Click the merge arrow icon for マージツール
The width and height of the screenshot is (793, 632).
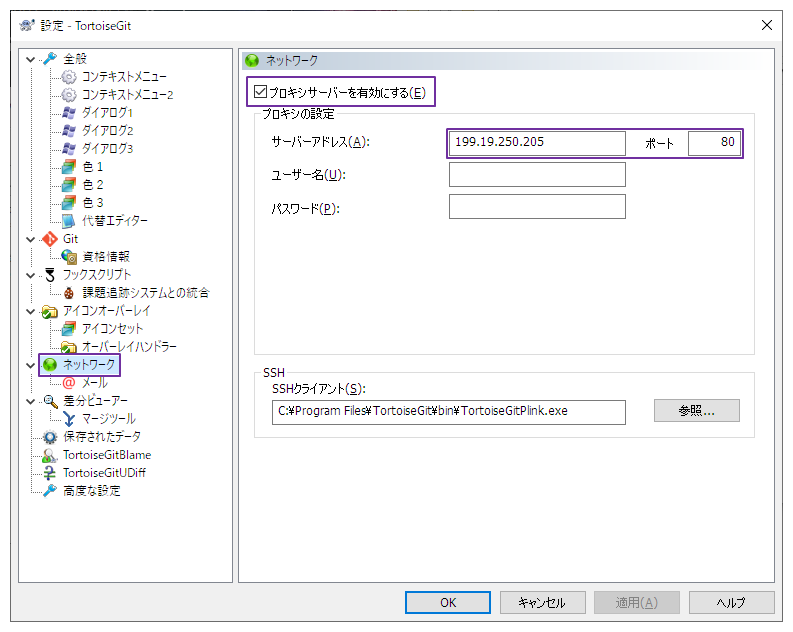click(69, 419)
